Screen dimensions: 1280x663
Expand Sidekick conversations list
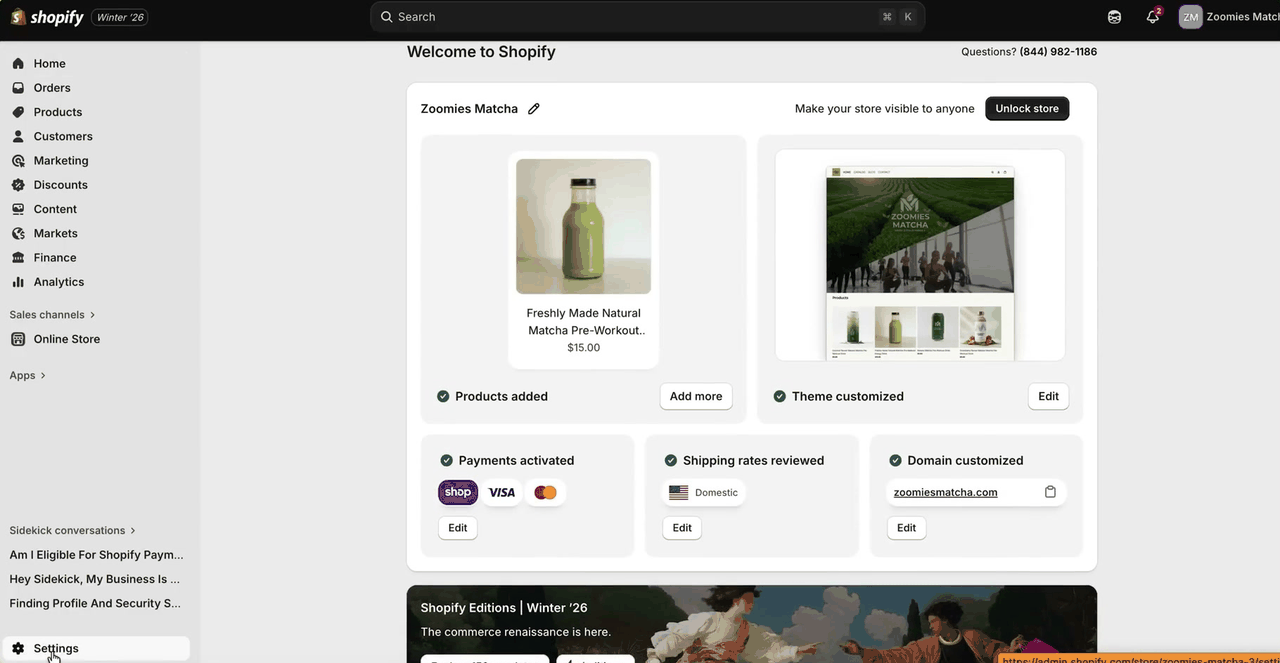point(73,531)
